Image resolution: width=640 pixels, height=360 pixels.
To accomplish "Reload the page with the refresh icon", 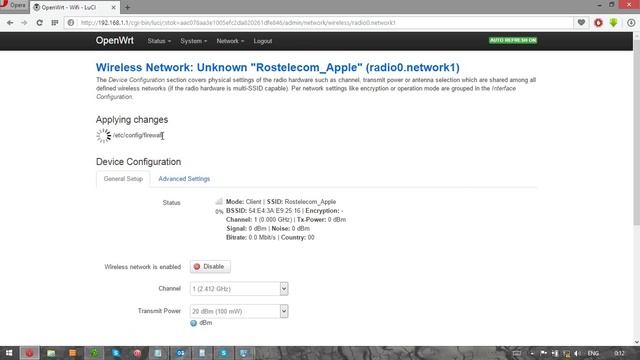I will click(x=39, y=23).
